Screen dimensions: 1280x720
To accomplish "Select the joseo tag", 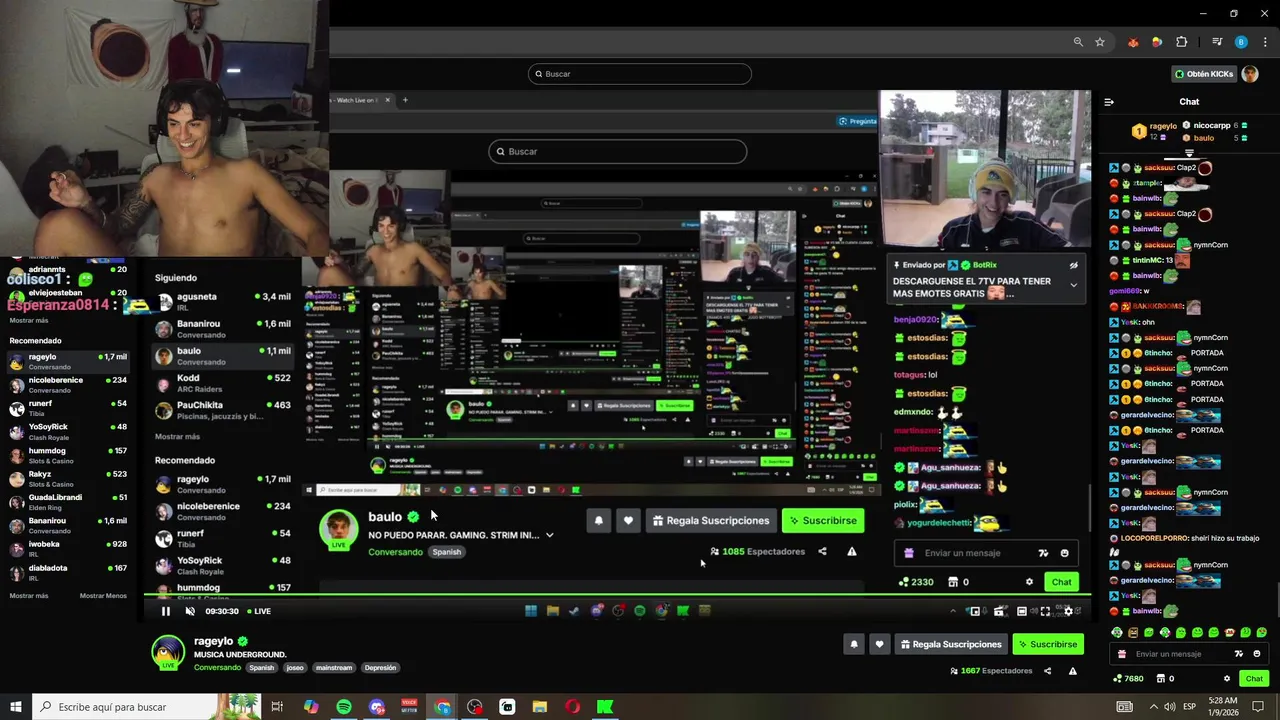I will (294, 668).
